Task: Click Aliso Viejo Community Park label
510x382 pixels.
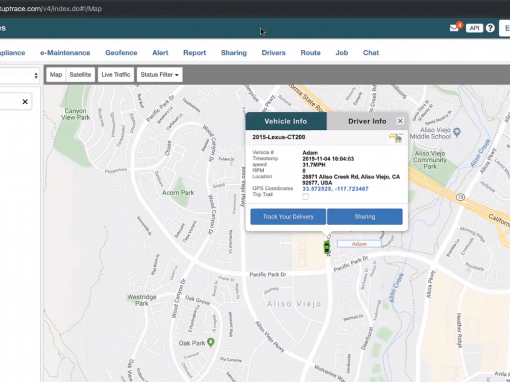Action: tap(430, 160)
